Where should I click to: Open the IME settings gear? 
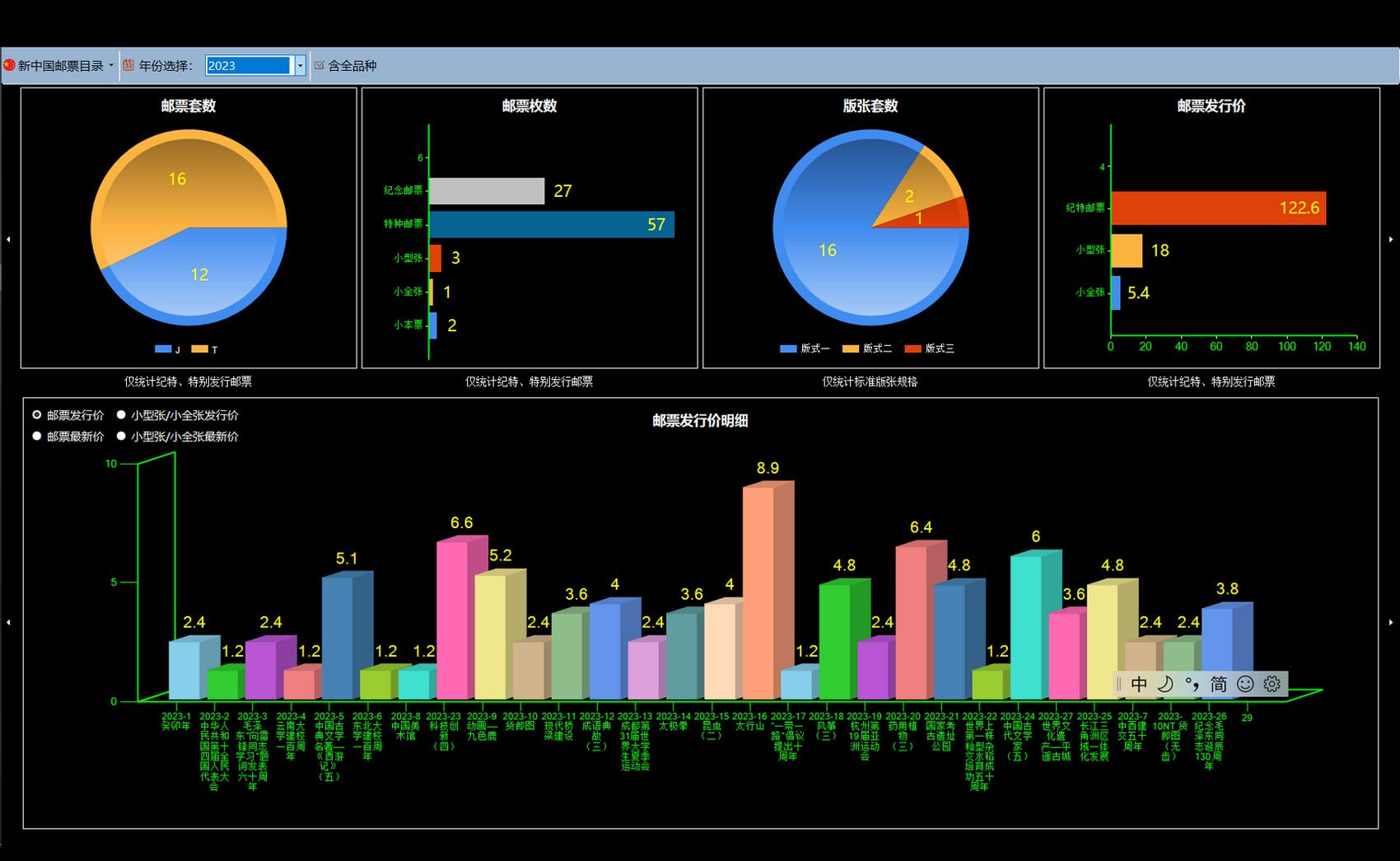coord(1272,684)
